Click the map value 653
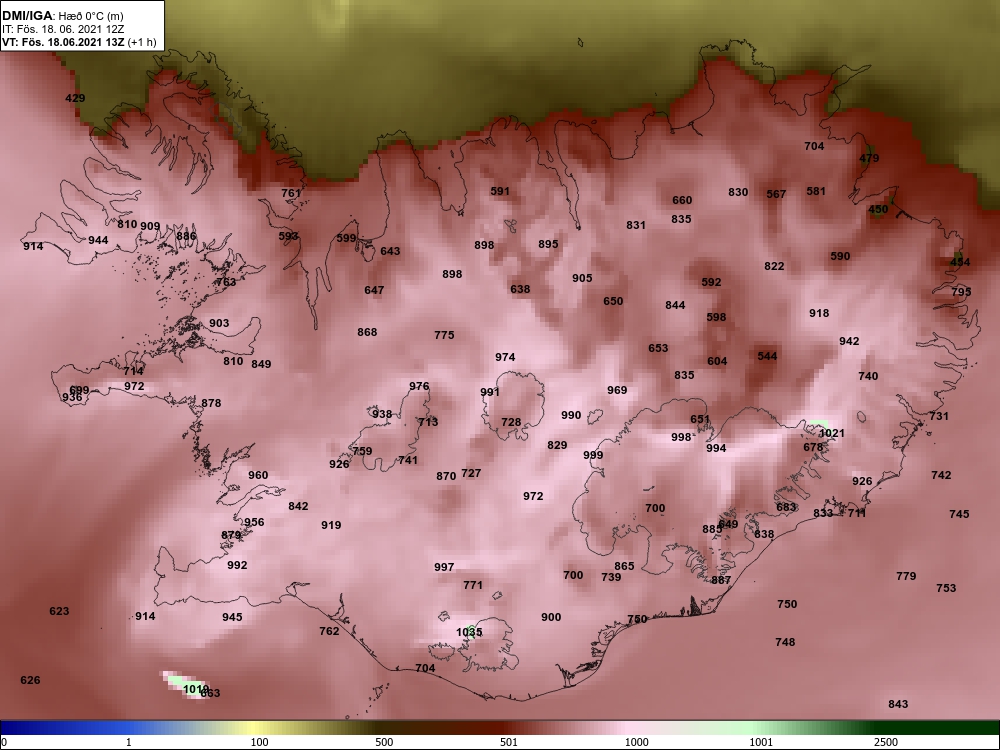 click(x=658, y=348)
